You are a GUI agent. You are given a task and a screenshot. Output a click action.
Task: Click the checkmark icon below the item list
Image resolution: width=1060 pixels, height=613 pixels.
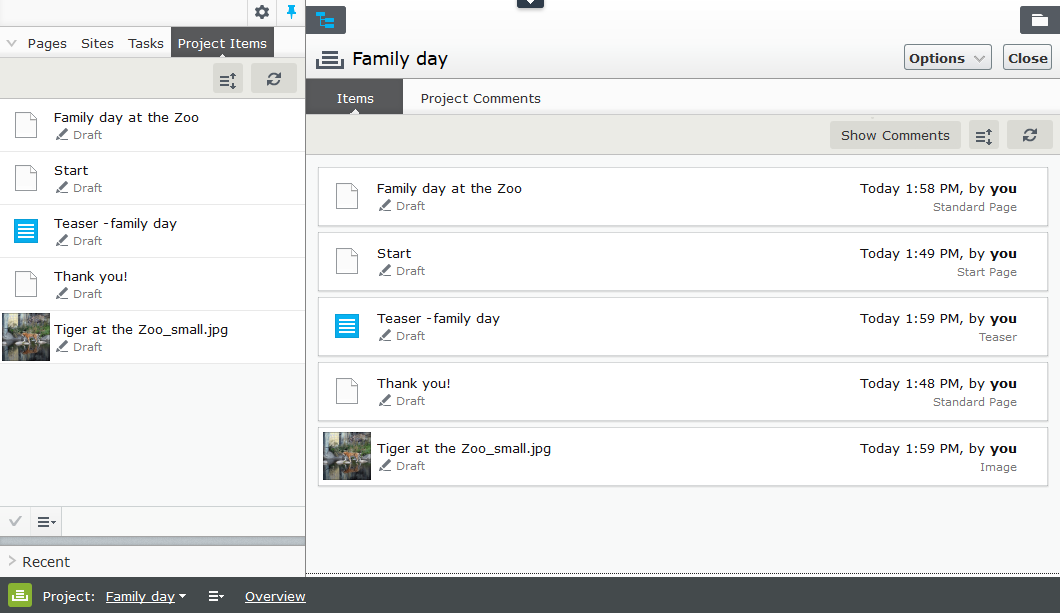pyautogui.click(x=15, y=521)
